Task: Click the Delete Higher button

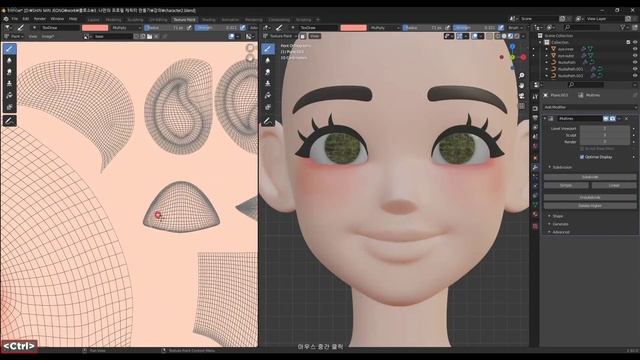Action: (590, 206)
